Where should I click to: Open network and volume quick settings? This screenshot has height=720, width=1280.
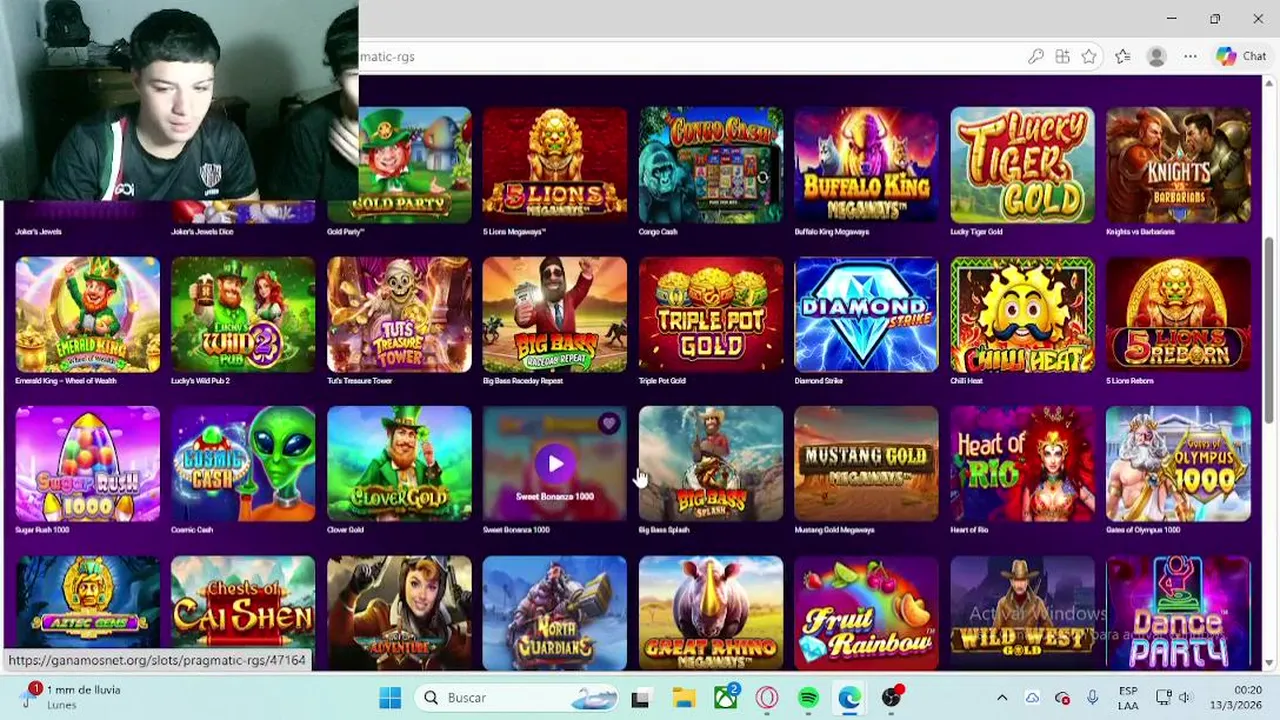[x=1174, y=698]
